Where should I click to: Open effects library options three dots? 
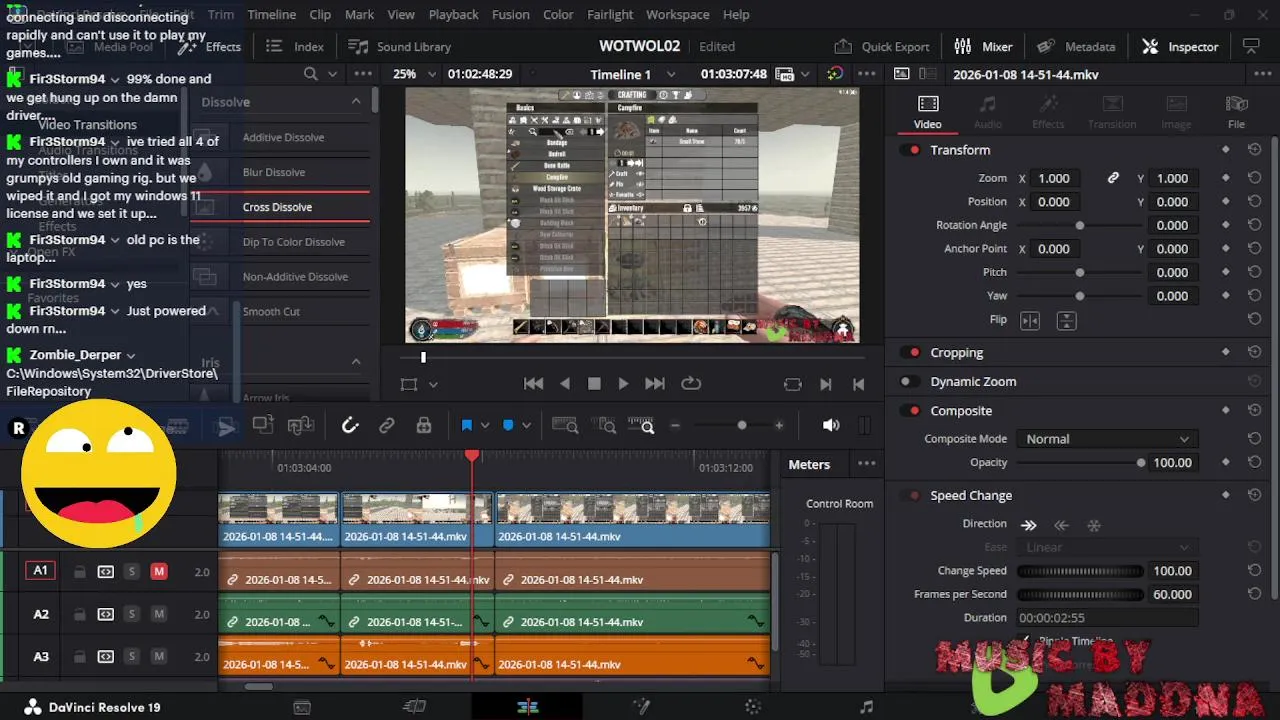(361, 74)
